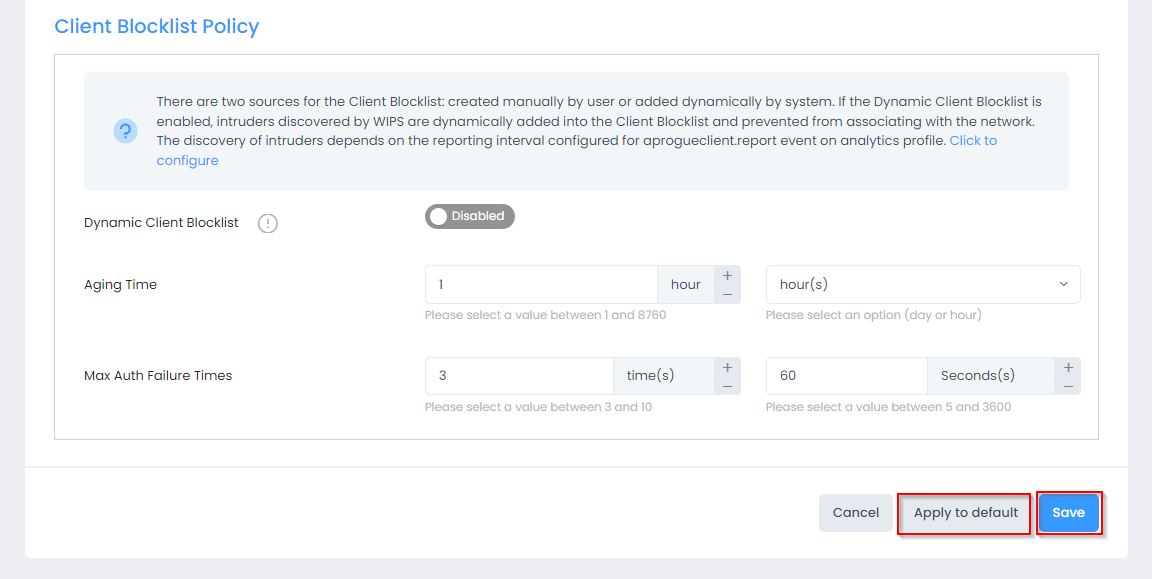Viewport: 1152px width, 579px height.
Task: Increase Aging Time with plus stepper
Action: click(x=727, y=275)
